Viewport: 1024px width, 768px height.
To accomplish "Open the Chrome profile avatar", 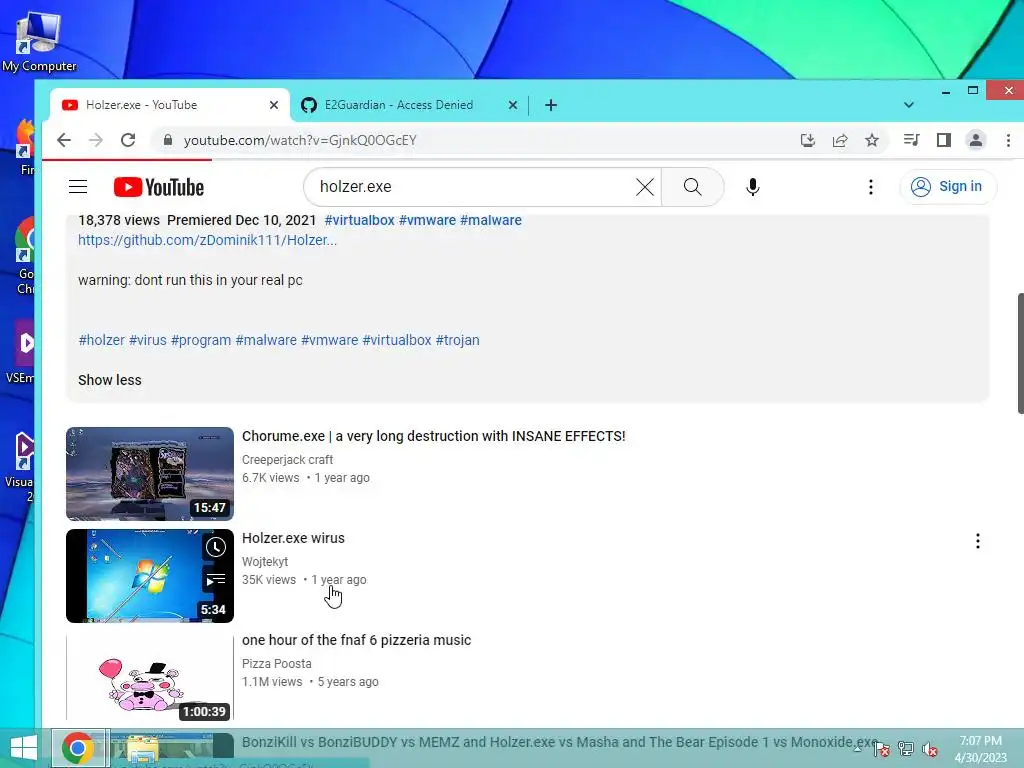I will click(976, 140).
